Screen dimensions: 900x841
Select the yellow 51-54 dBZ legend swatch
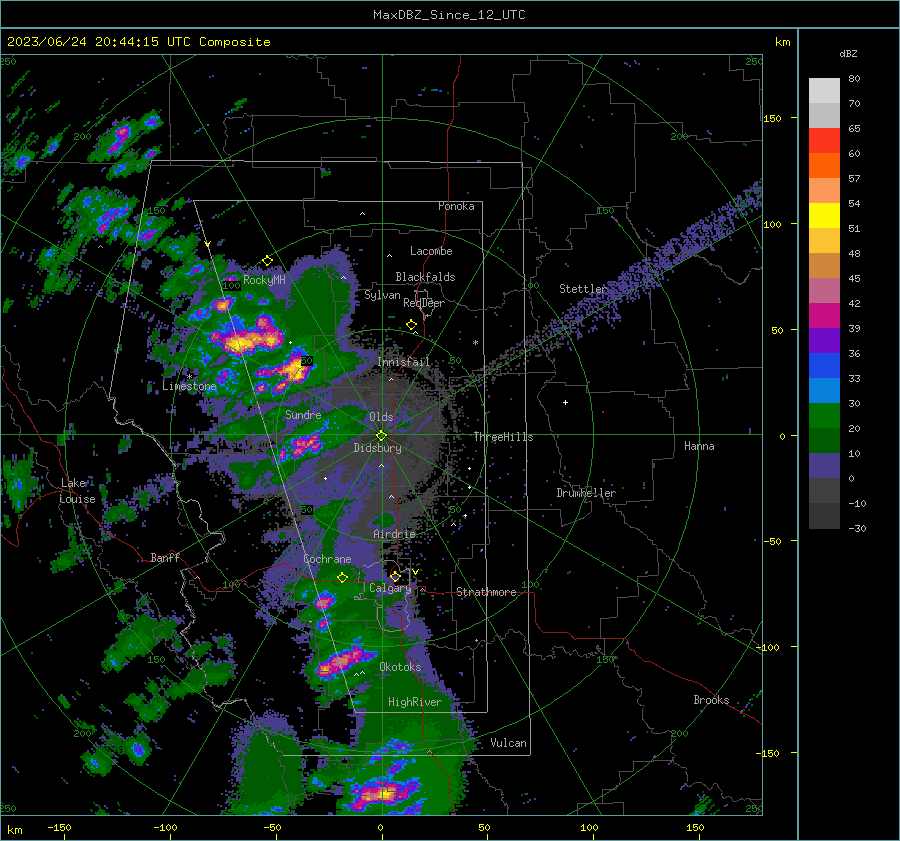pyautogui.click(x=824, y=216)
